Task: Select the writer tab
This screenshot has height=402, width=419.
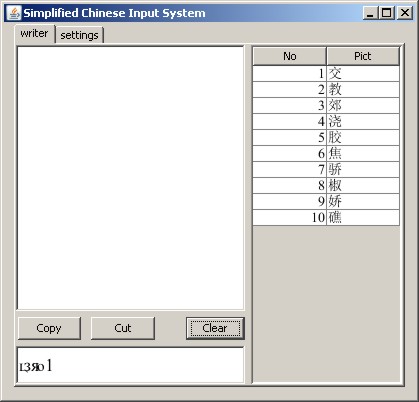Action: coord(34,34)
